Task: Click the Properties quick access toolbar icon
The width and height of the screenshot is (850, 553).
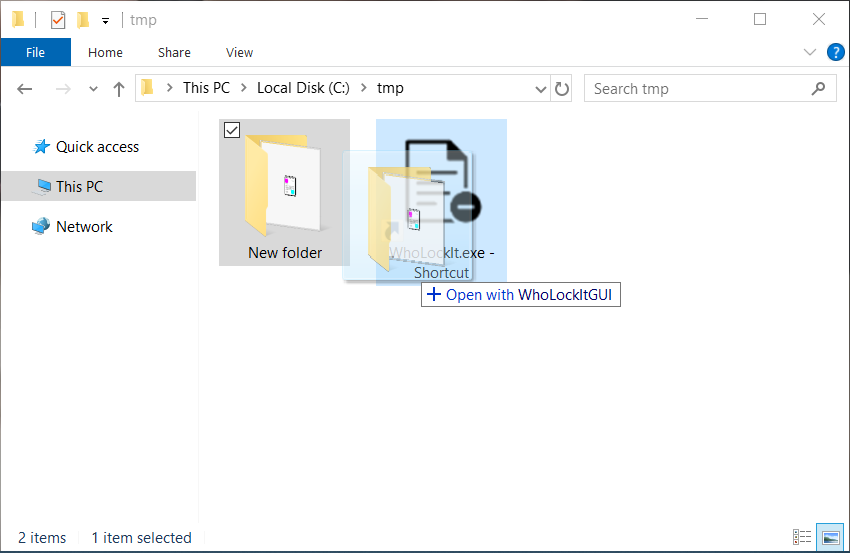Action: point(57,21)
